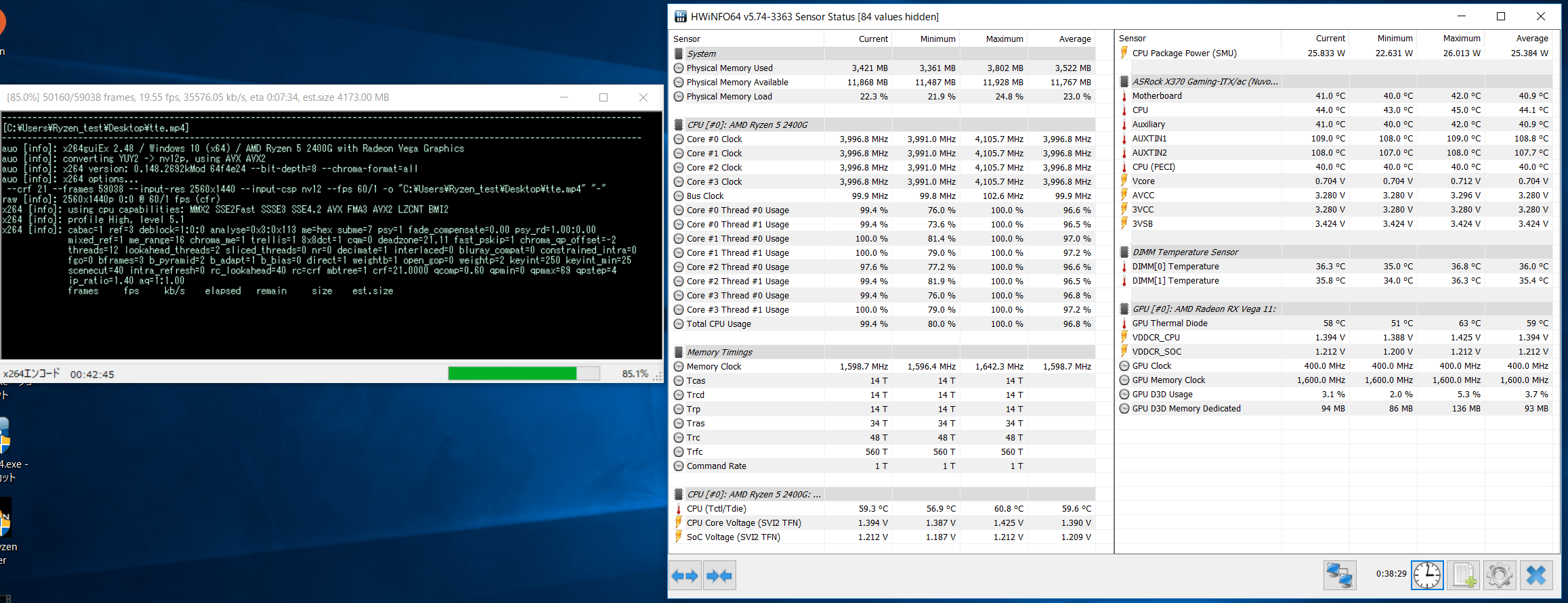Click right panel Average column header

[x=1519, y=38]
